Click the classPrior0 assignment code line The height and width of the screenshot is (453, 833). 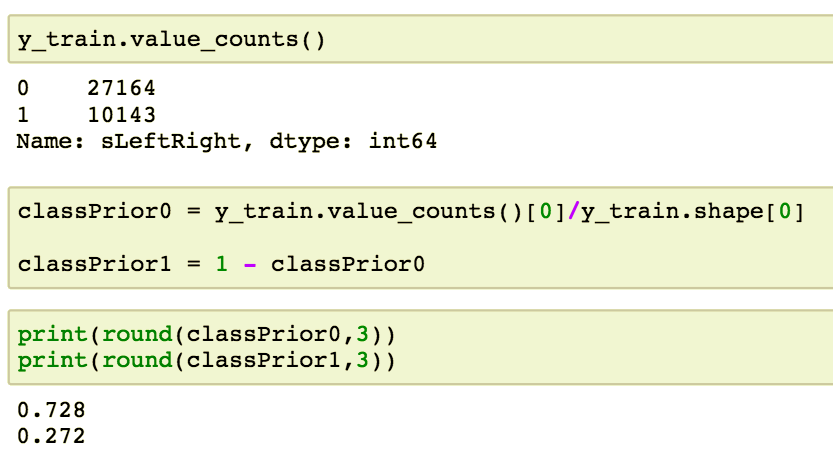tap(411, 212)
